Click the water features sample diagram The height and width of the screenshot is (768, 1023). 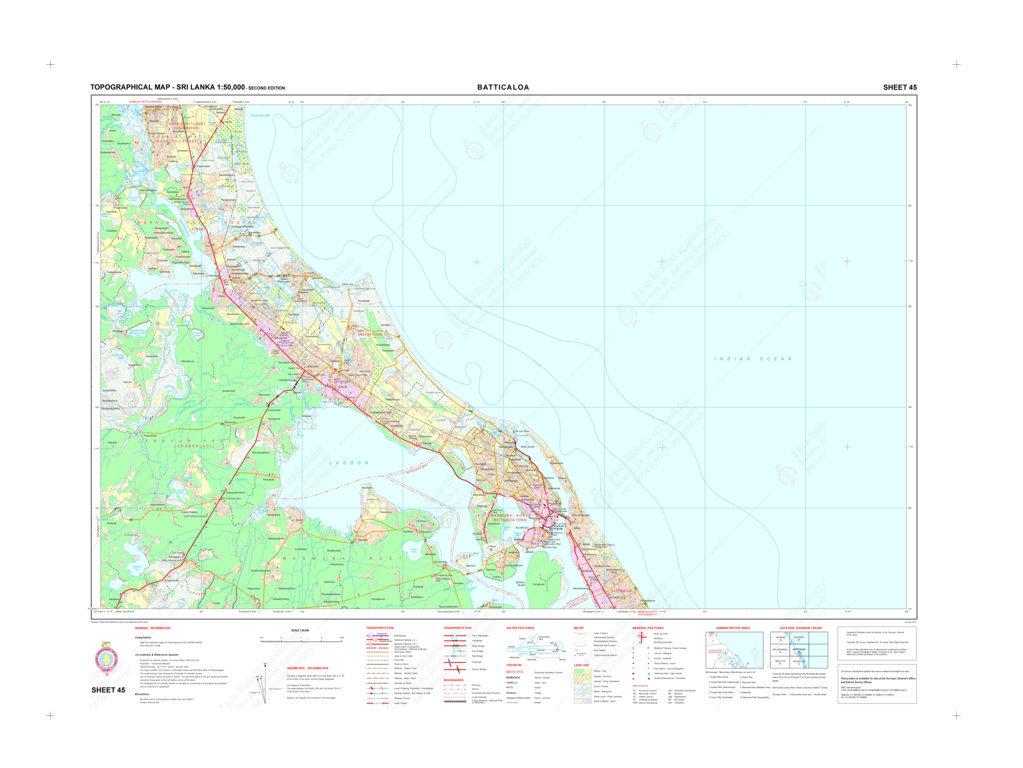click(536, 648)
